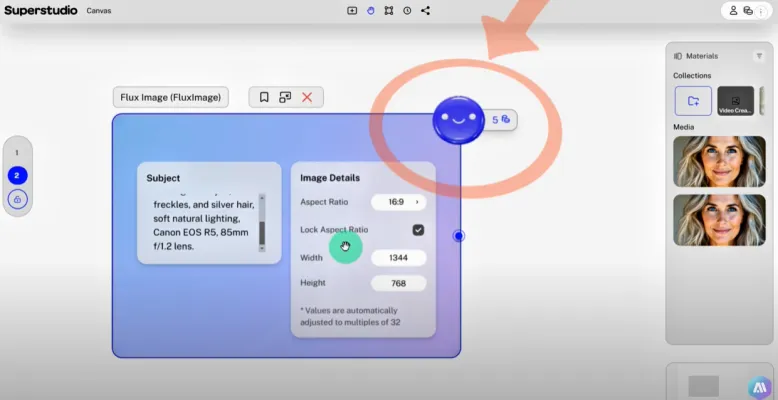Click the duplicate node icon beside bookmark

click(285, 97)
